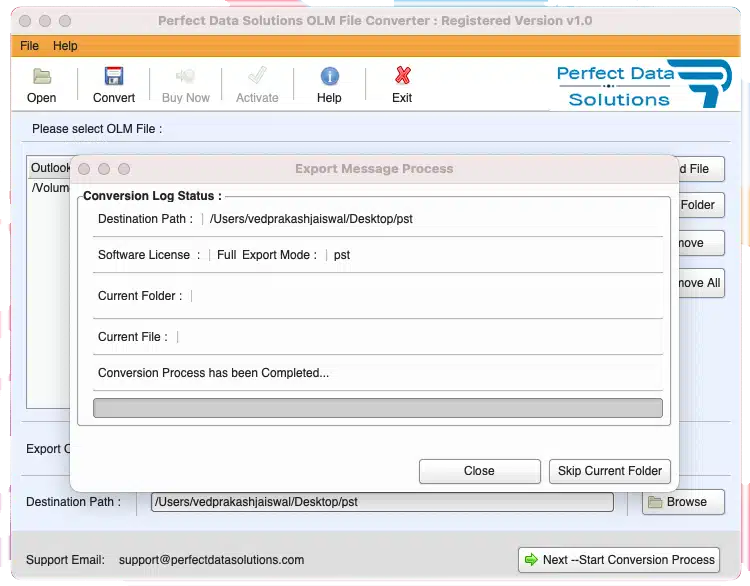Click the 'Software License :' label
Image resolution: width=750 pixels, height=586 pixels.
tap(149, 255)
